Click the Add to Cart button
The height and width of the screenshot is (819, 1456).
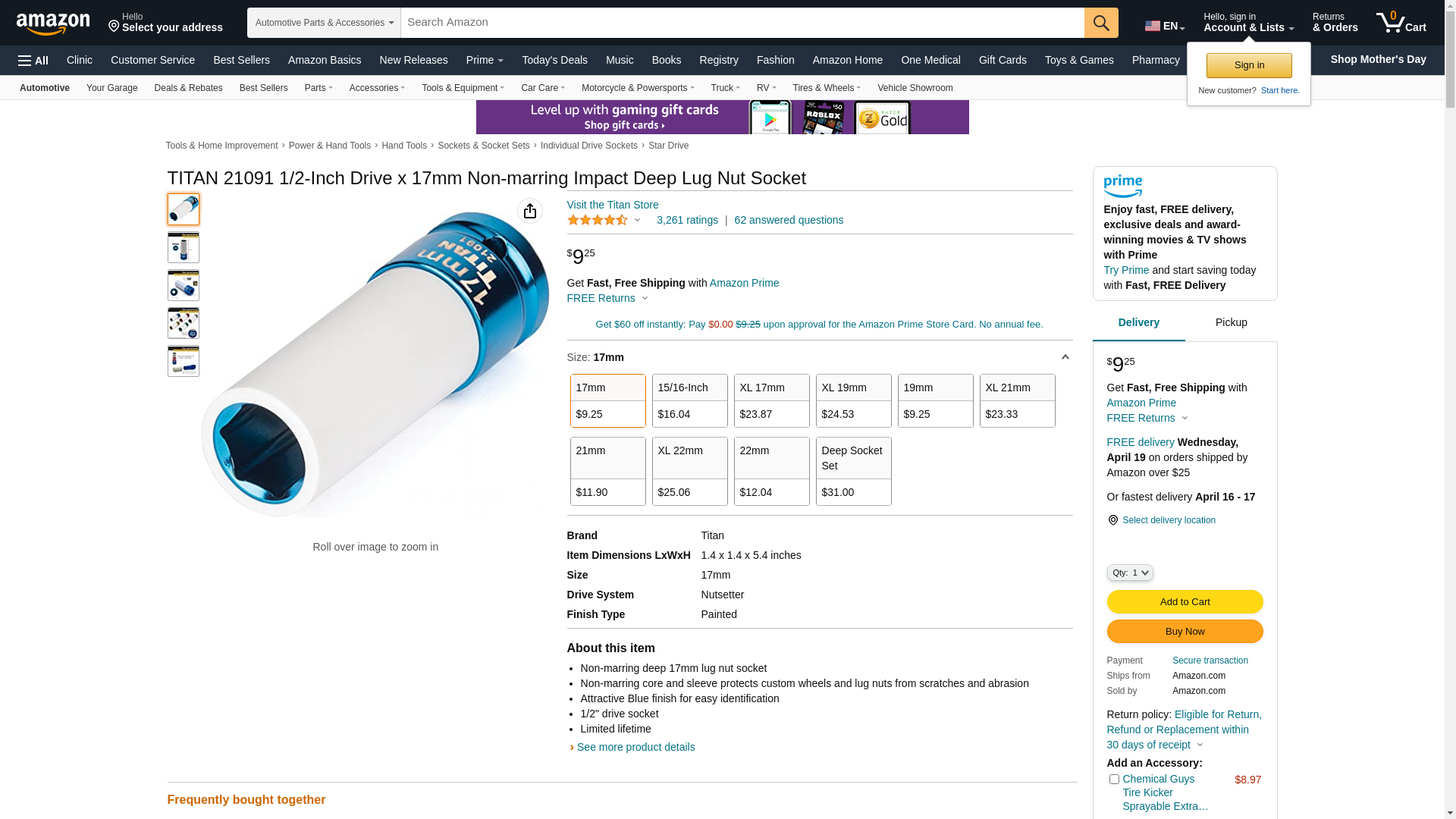coord(1185,602)
